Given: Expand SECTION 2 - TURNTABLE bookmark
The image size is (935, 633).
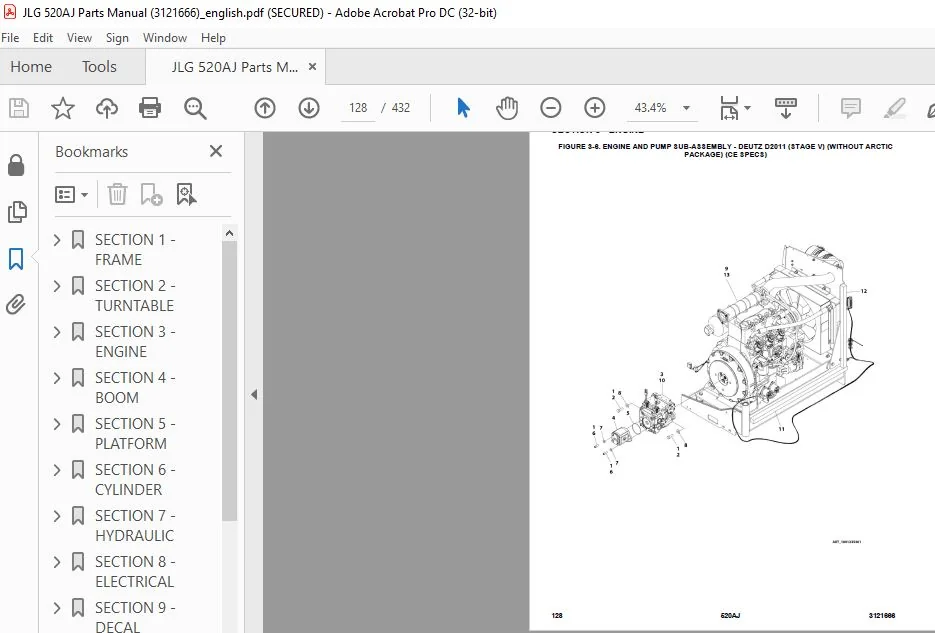Looking at the screenshot, I should pyautogui.click(x=57, y=286).
